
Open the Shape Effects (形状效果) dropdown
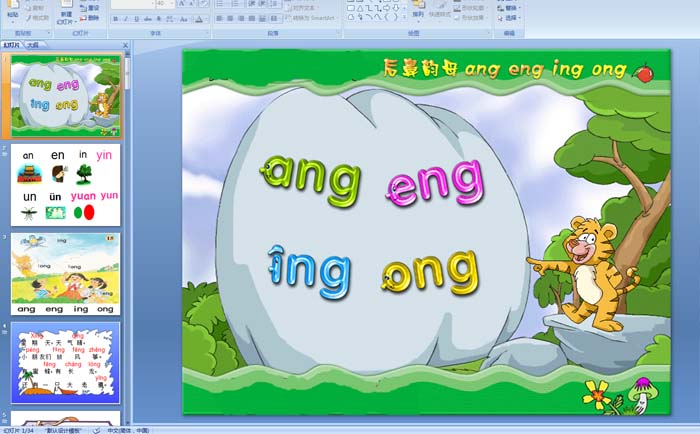click(471, 18)
